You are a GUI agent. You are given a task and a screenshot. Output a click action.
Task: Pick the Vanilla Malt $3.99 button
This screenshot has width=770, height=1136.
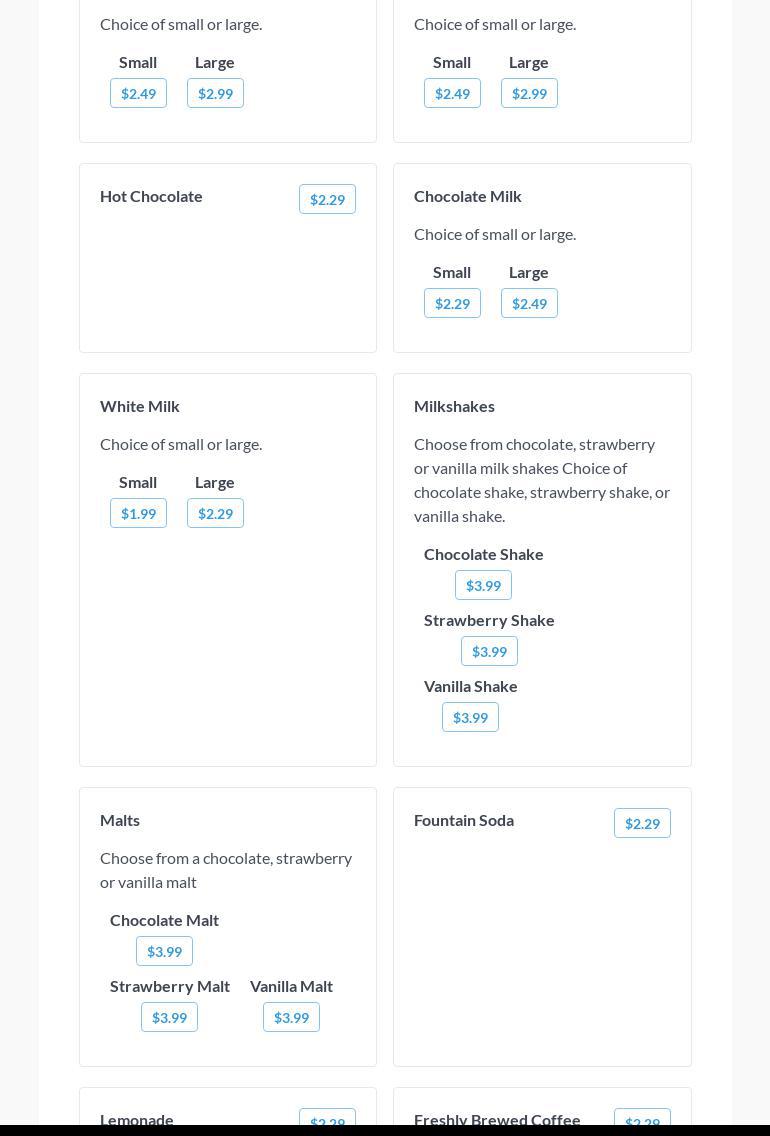[291, 1017]
